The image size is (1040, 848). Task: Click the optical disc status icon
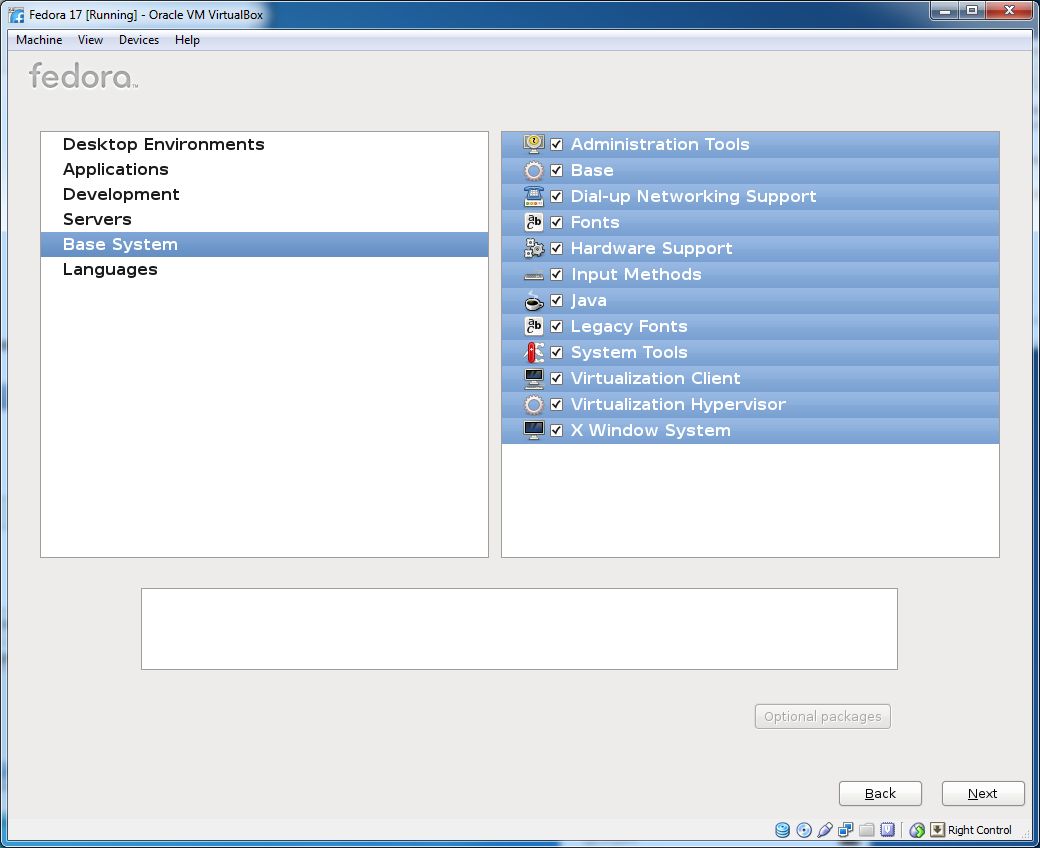click(x=804, y=829)
